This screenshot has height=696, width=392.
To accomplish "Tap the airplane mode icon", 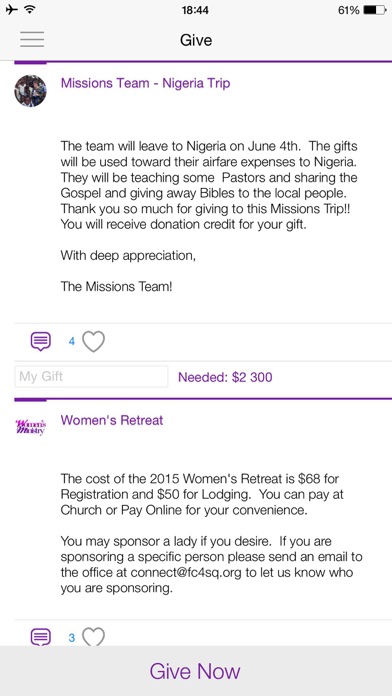I will tap(11, 10).
